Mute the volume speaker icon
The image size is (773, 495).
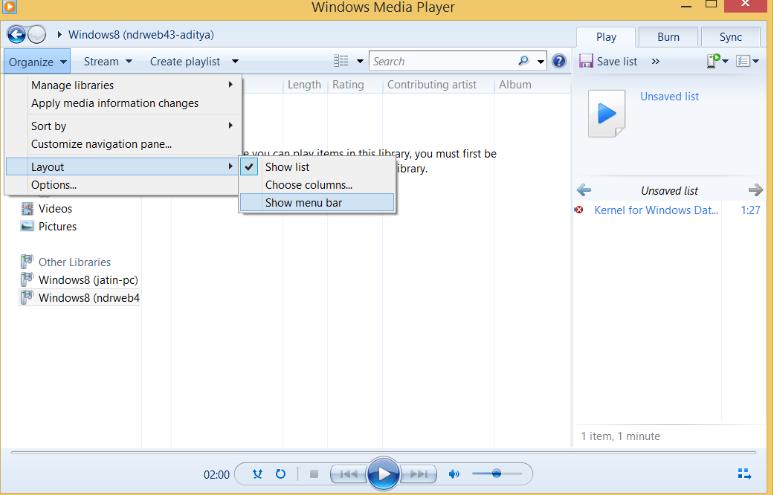(454, 474)
